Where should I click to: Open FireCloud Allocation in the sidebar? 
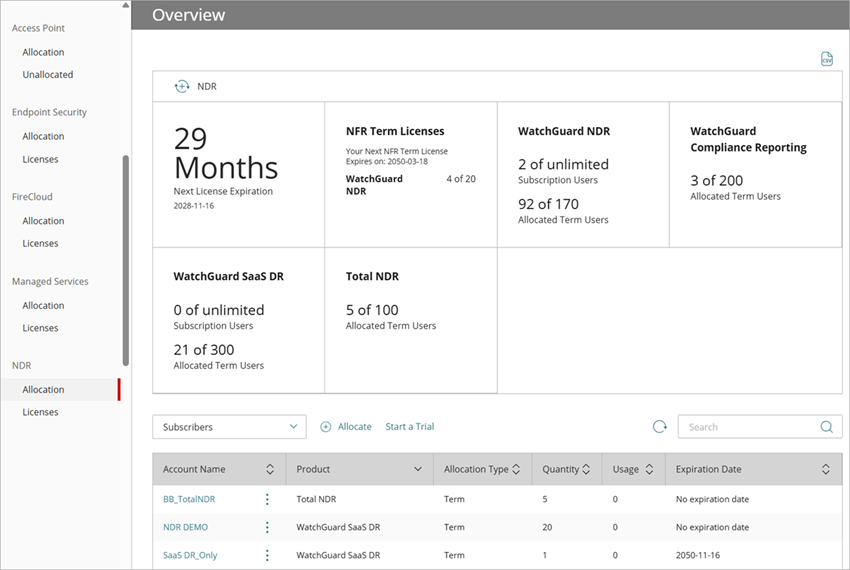[43, 221]
